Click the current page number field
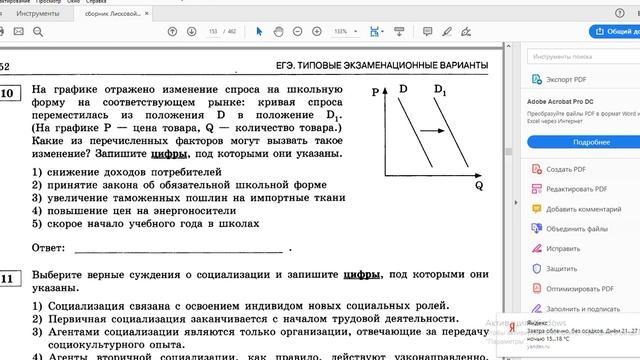 213,31
